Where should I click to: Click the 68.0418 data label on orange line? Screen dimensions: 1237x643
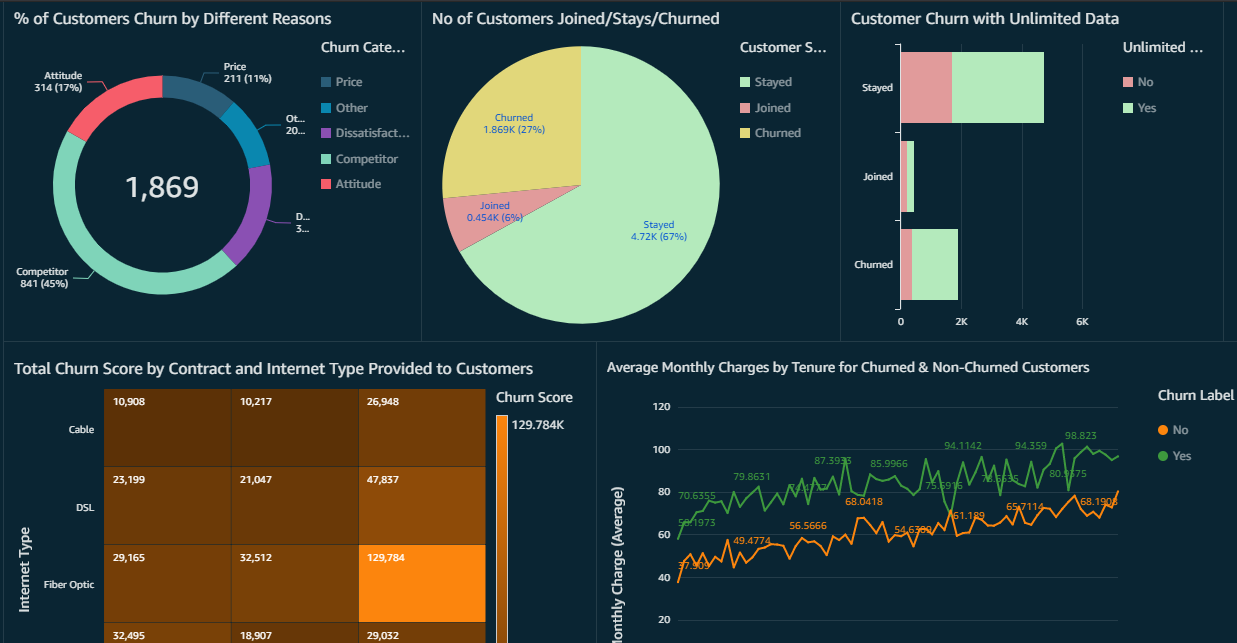pyautogui.click(x=864, y=501)
